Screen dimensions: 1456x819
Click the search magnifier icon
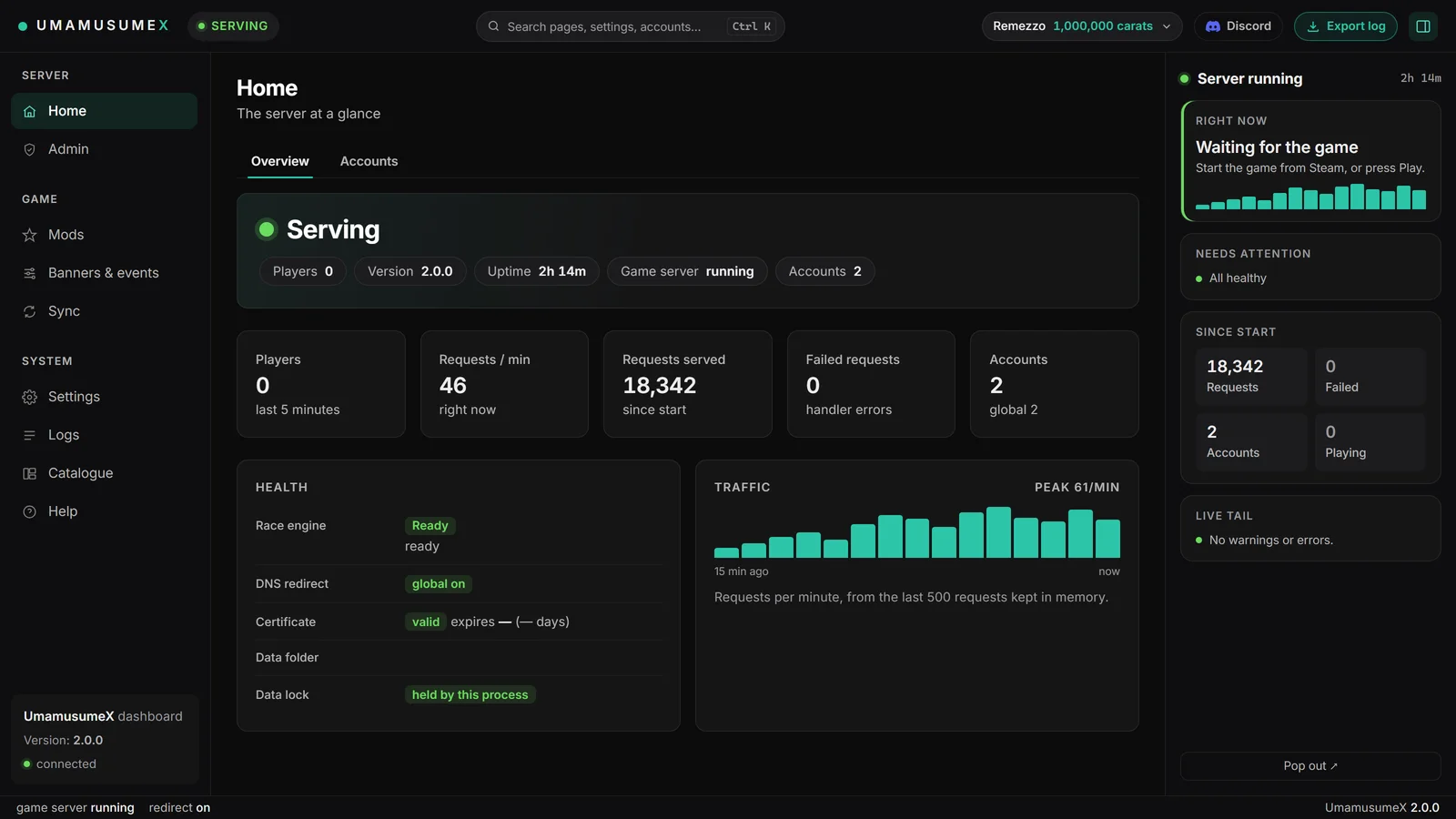pyautogui.click(x=493, y=26)
